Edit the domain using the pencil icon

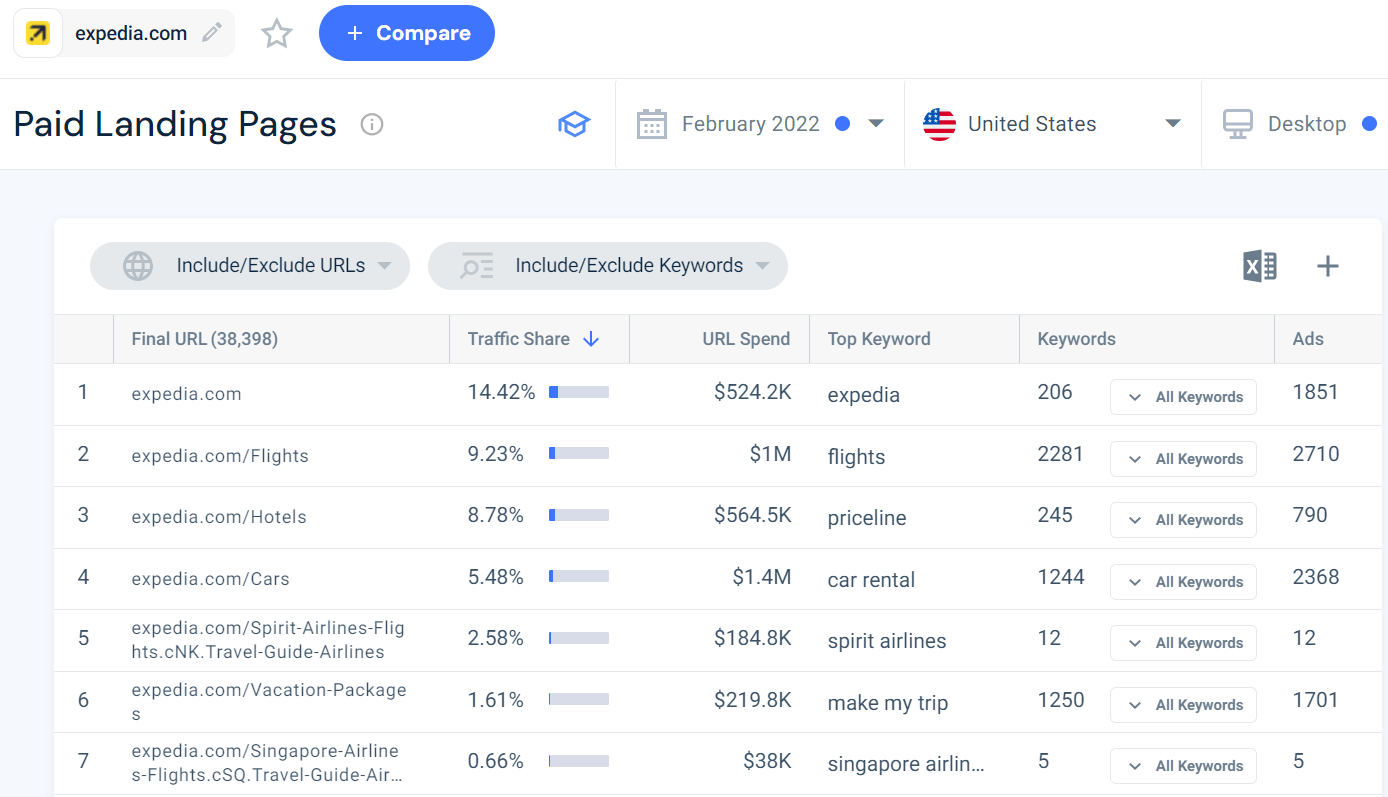pyautogui.click(x=211, y=32)
